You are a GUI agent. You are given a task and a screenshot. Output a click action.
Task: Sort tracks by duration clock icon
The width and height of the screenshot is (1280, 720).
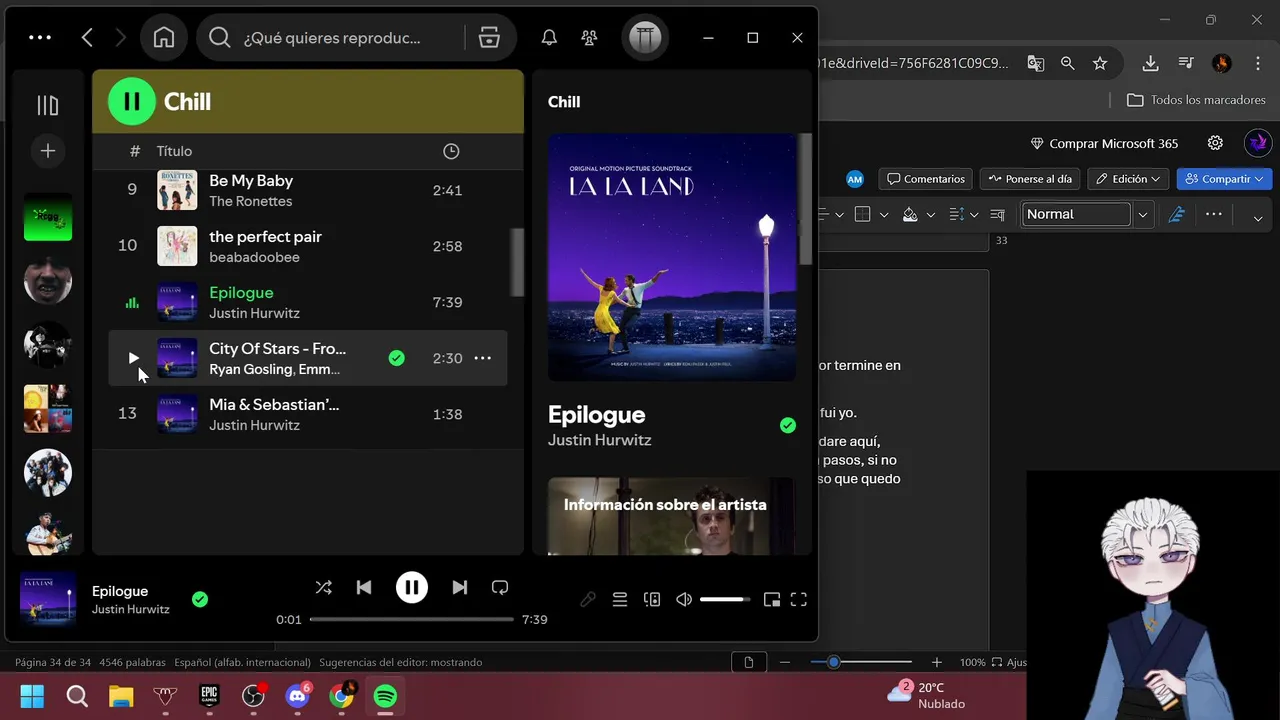pos(451,151)
